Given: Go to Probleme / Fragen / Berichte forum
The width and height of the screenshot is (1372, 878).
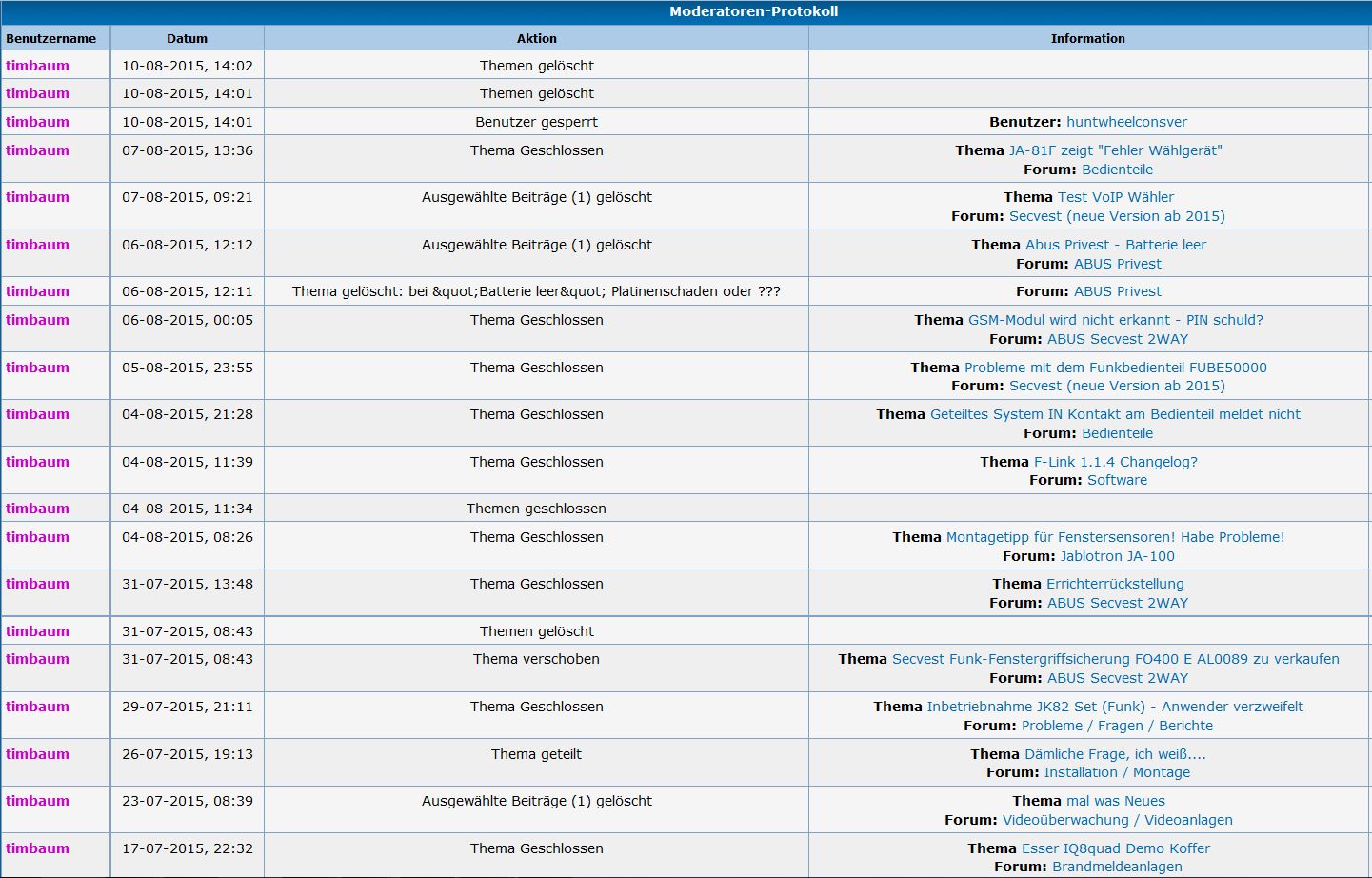Looking at the screenshot, I should [1117, 726].
